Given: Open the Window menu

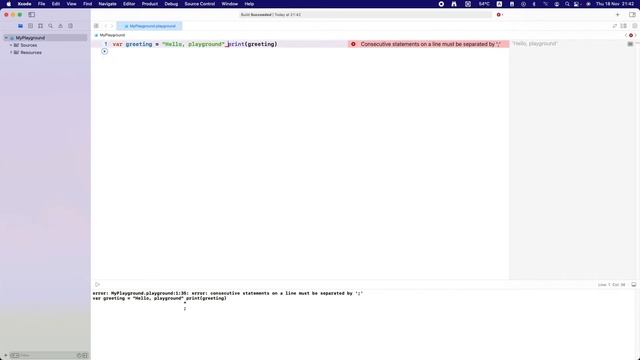Looking at the screenshot, I should pyautogui.click(x=230, y=4).
